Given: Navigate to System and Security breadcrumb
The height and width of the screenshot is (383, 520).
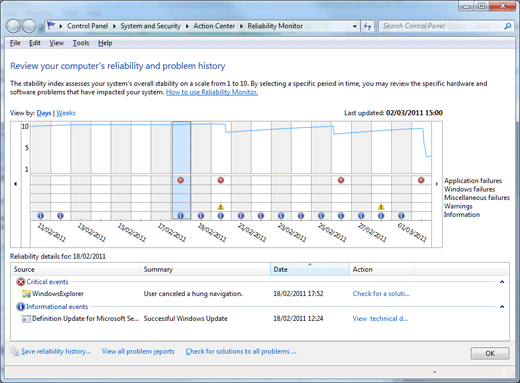Looking at the screenshot, I should [x=150, y=26].
